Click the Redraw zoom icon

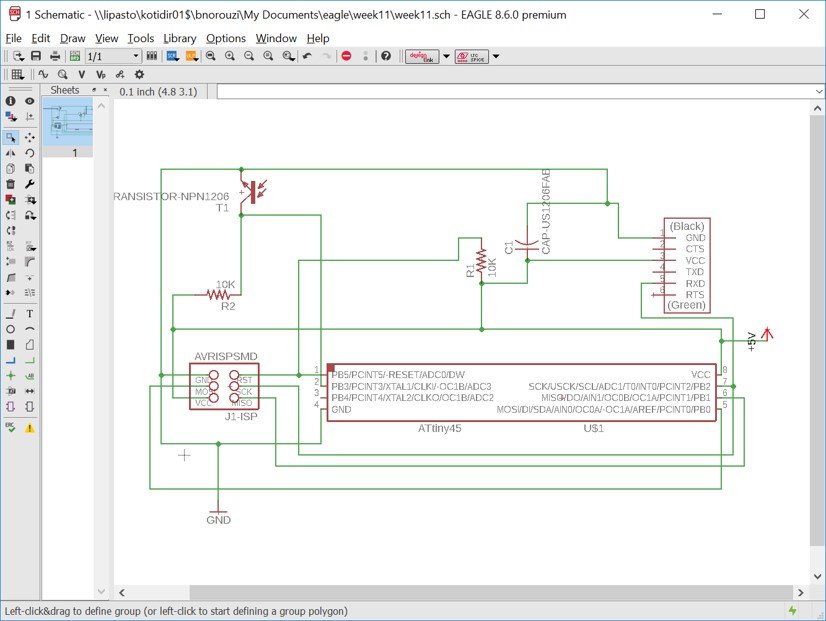pos(268,56)
